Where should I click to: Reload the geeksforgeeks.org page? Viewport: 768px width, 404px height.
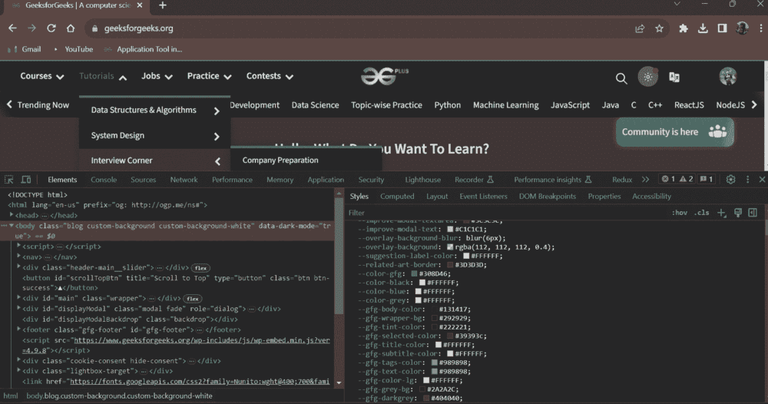tap(51, 28)
